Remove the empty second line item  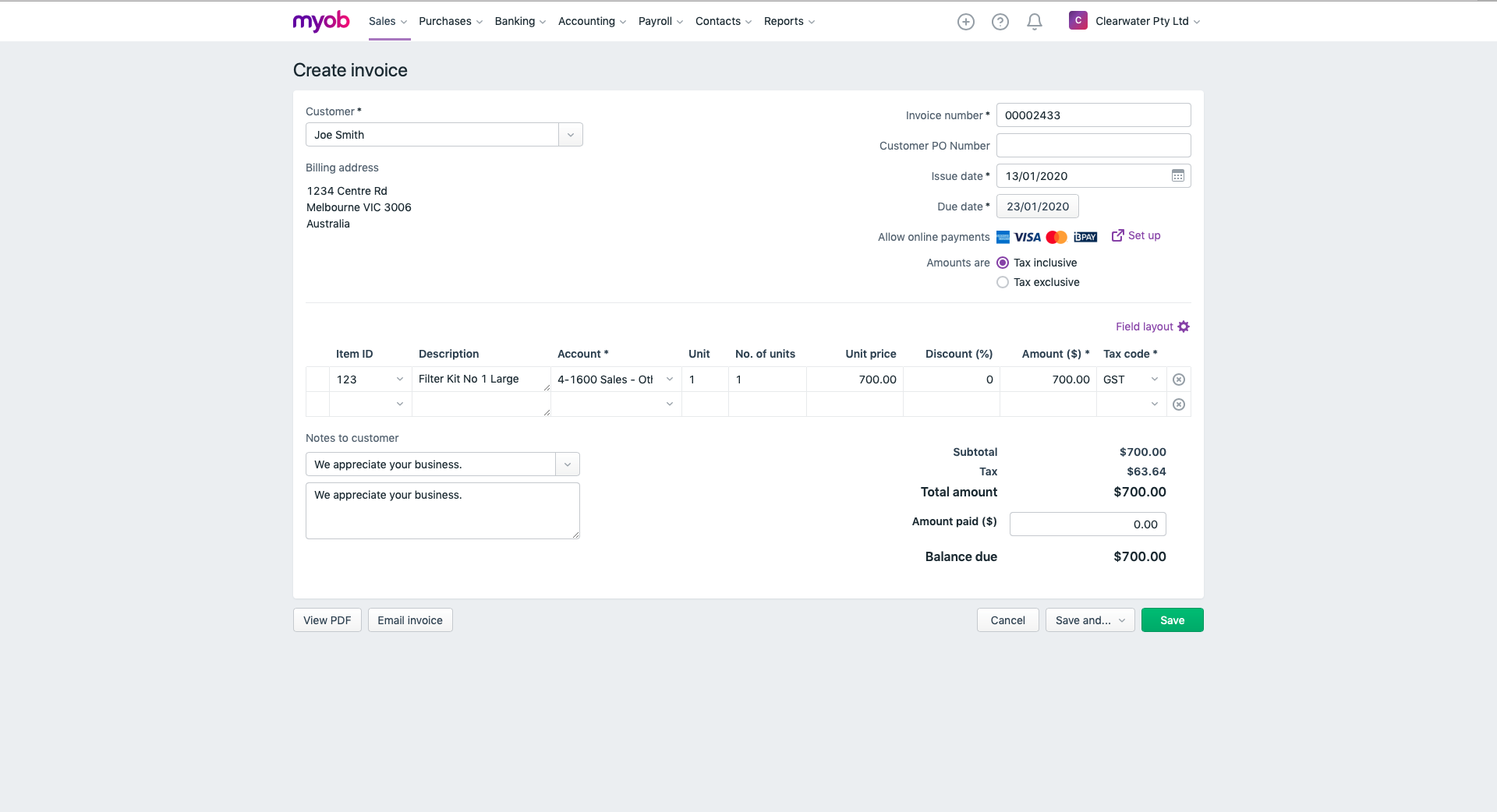coord(1178,404)
